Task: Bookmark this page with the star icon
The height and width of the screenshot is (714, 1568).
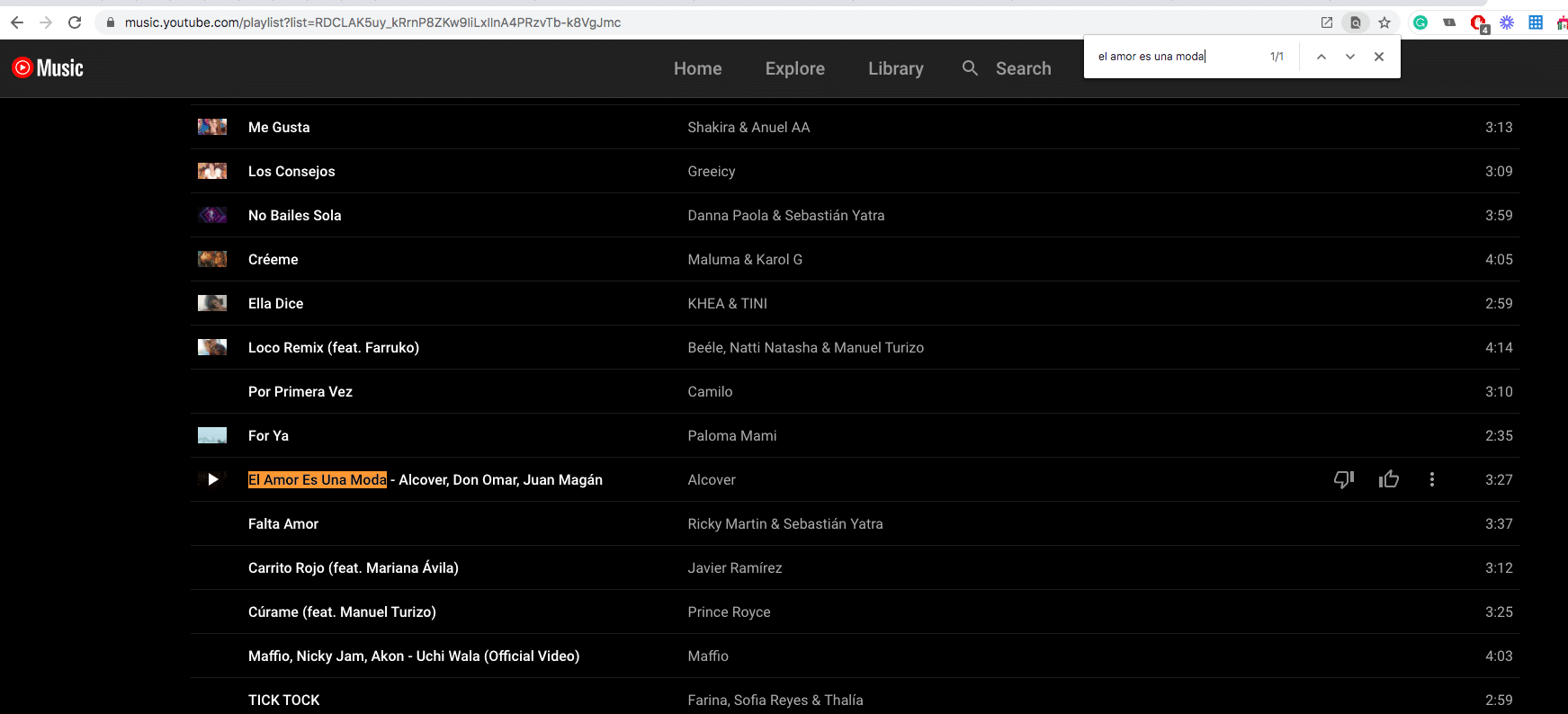Action: pos(1384,22)
